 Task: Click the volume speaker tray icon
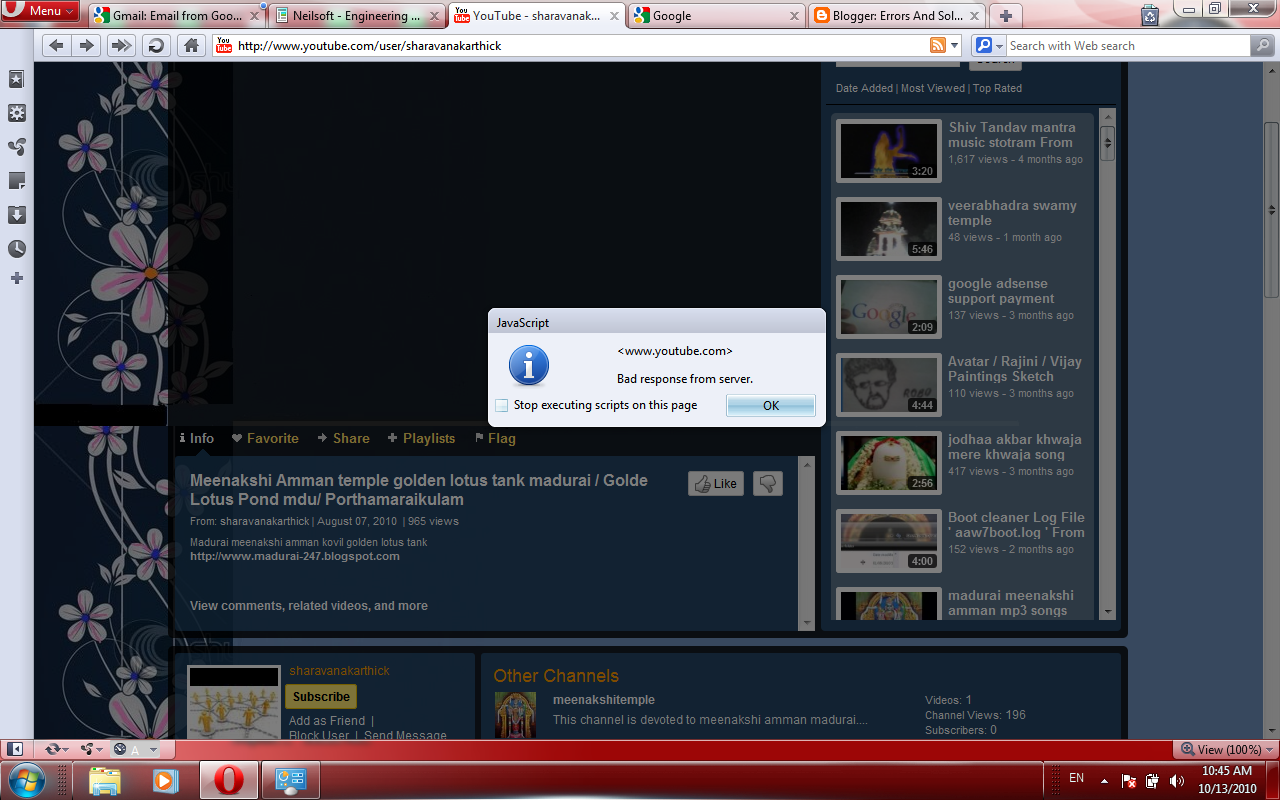[1176, 780]
